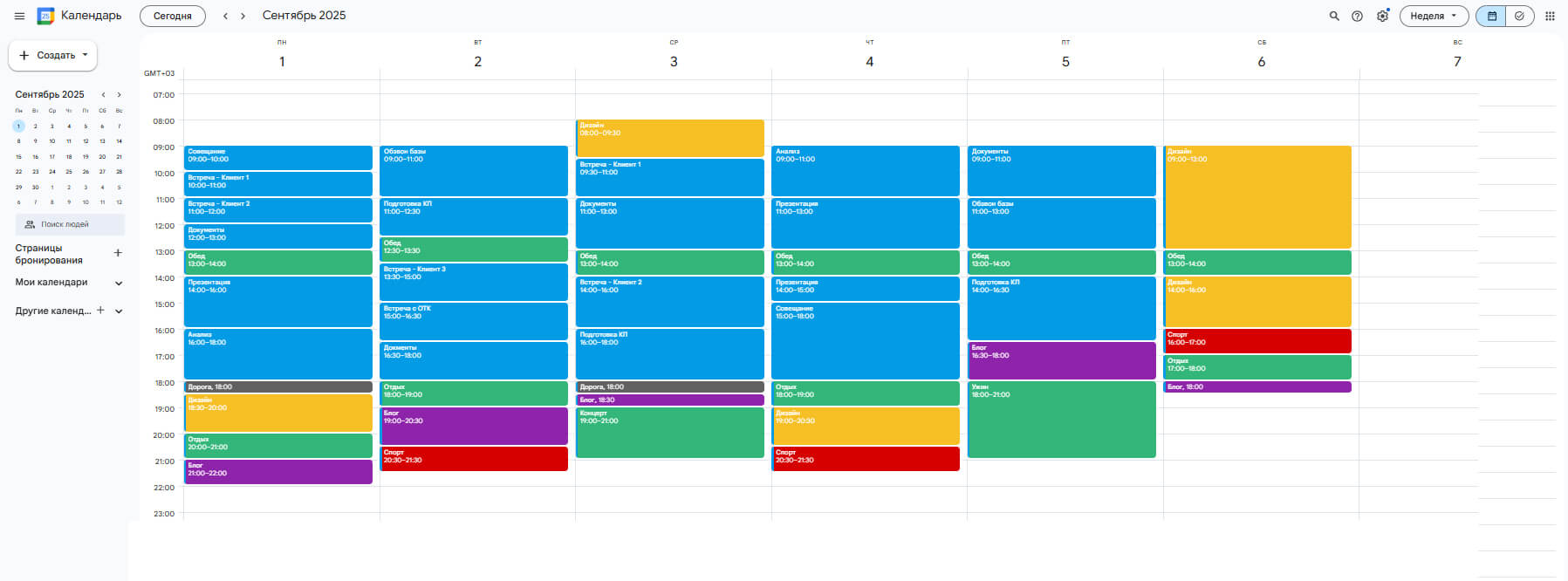Open Friday Ужин 18:00–21:00 event
The image size is (1568, 581).
coord(1062,420)
